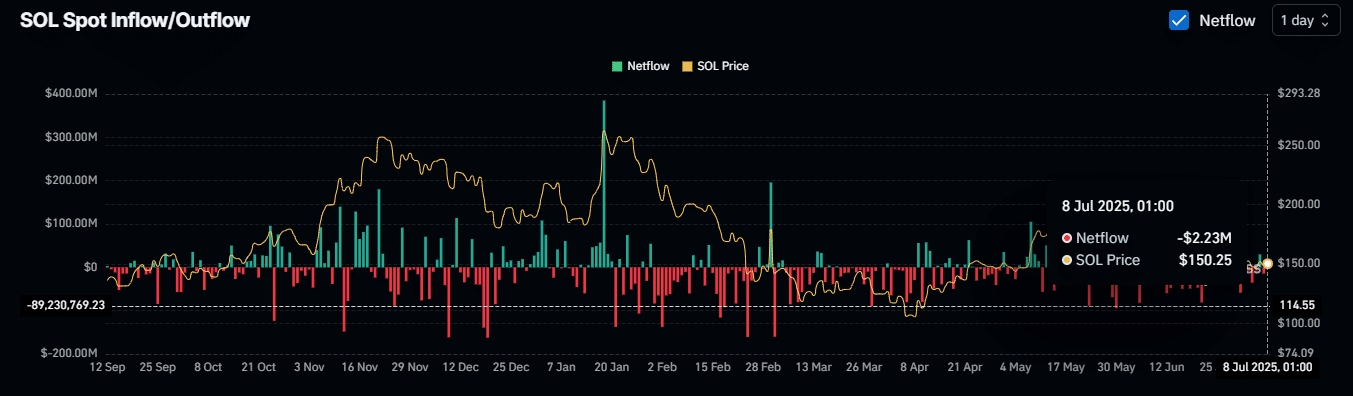Image resolution: width=1353 pixels, height=396 pixels.
Task: Click the 25 Sep date label
Action: [x=157, y=368]
